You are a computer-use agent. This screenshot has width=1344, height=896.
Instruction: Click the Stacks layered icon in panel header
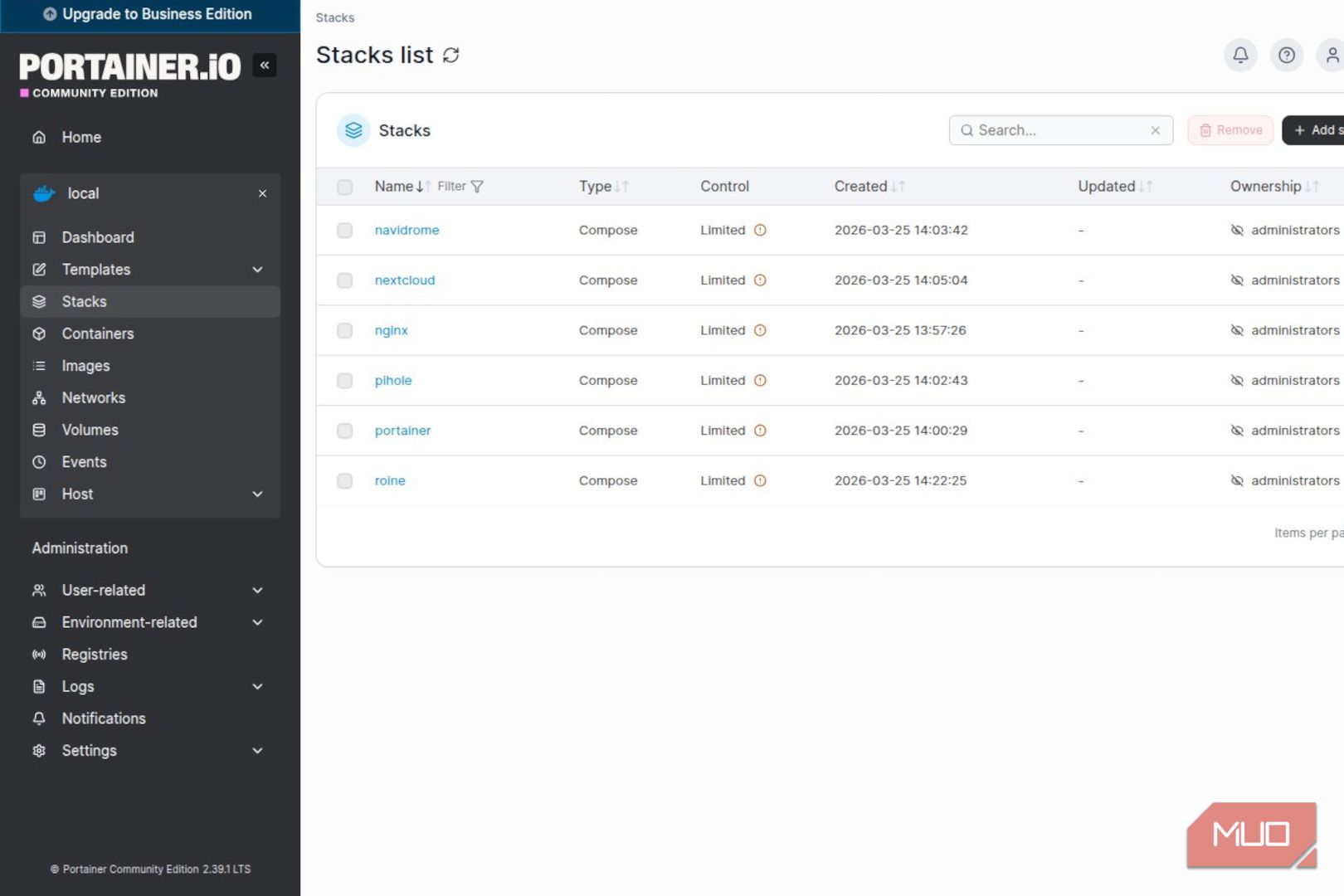point(353,130)
